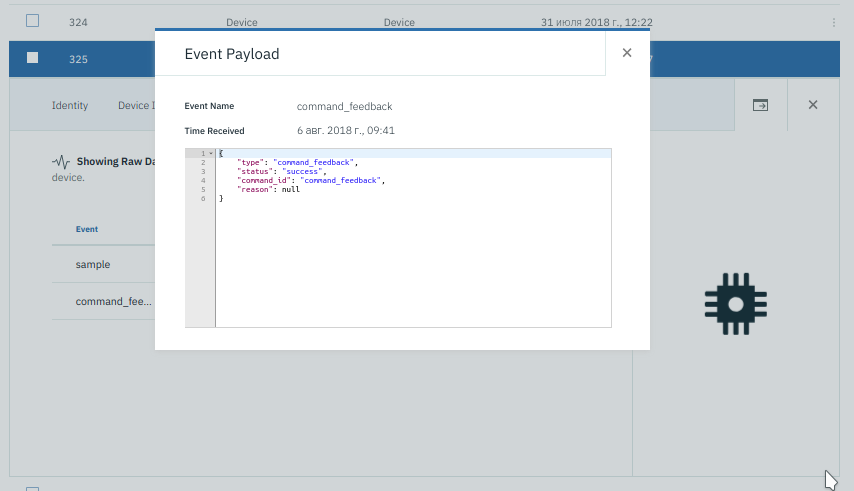The image size is (854, 491).
Task: Click the command_feedback event name value
Action: 344,106
